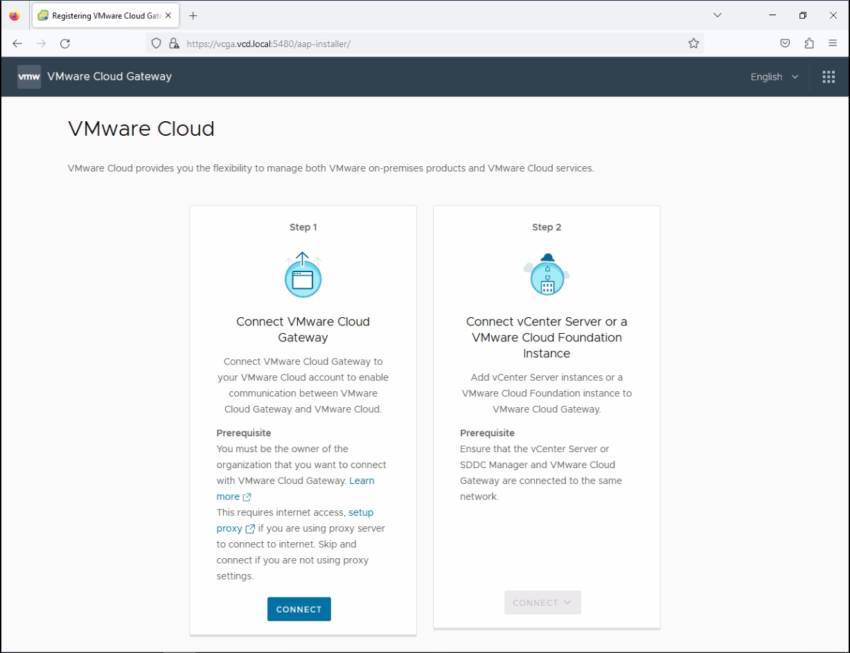Expand the Step 2 CONNECT dropdown
The width and height of the screenshot is (850, 653).
tap(542, 602)
